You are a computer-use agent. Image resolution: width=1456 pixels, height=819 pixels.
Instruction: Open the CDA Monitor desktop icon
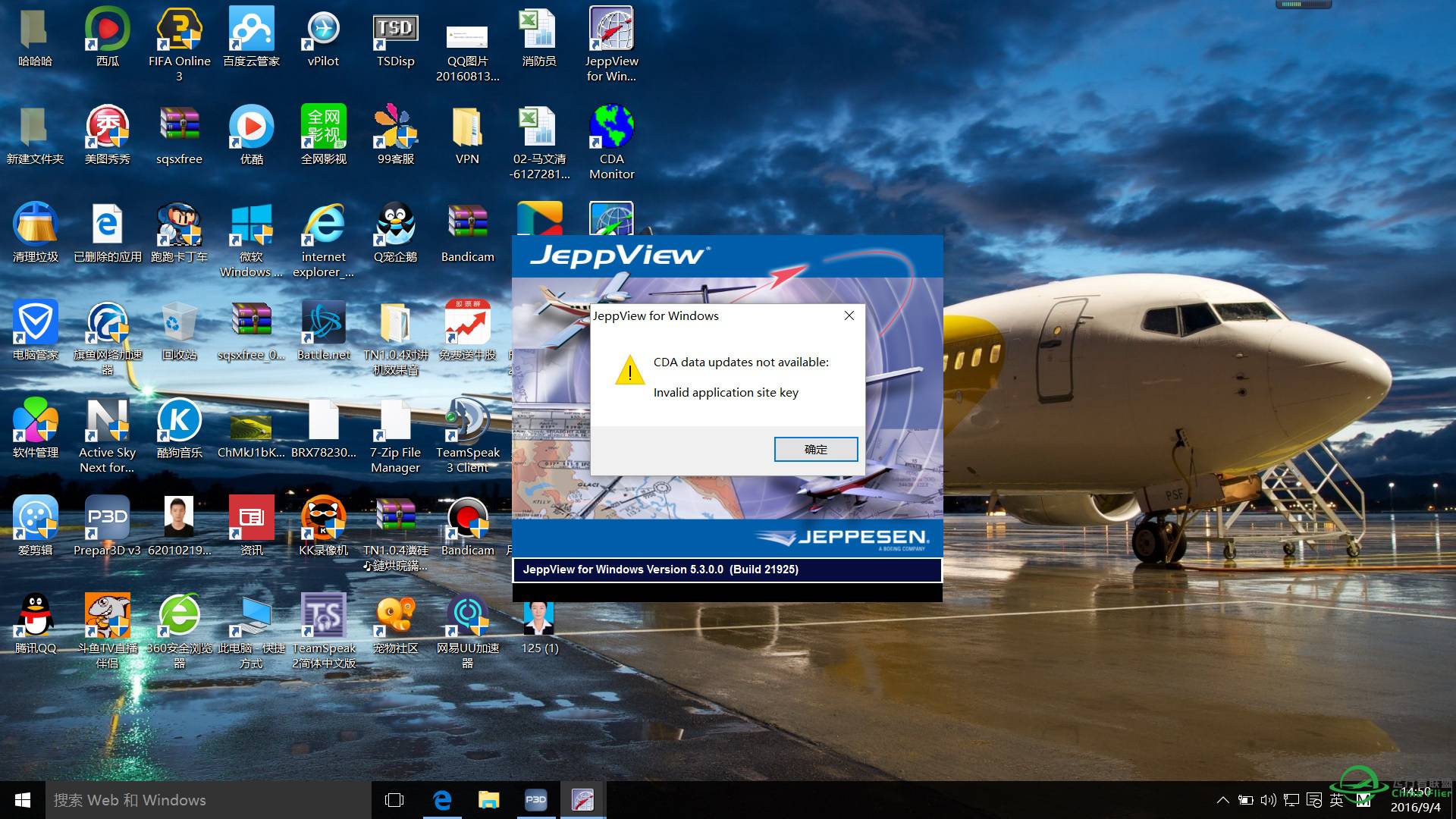611,142
